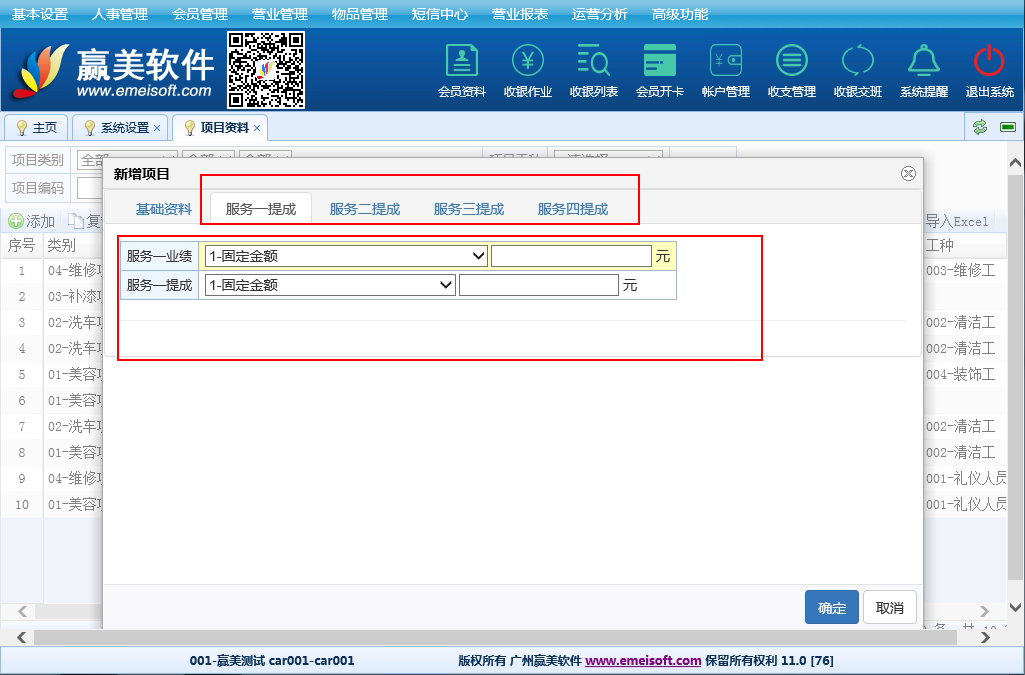Image resolution: width=1025 pixels, height=675 pixels.
Task: Expand the 服务一提成 type dropdown
Action: [329, 285]
